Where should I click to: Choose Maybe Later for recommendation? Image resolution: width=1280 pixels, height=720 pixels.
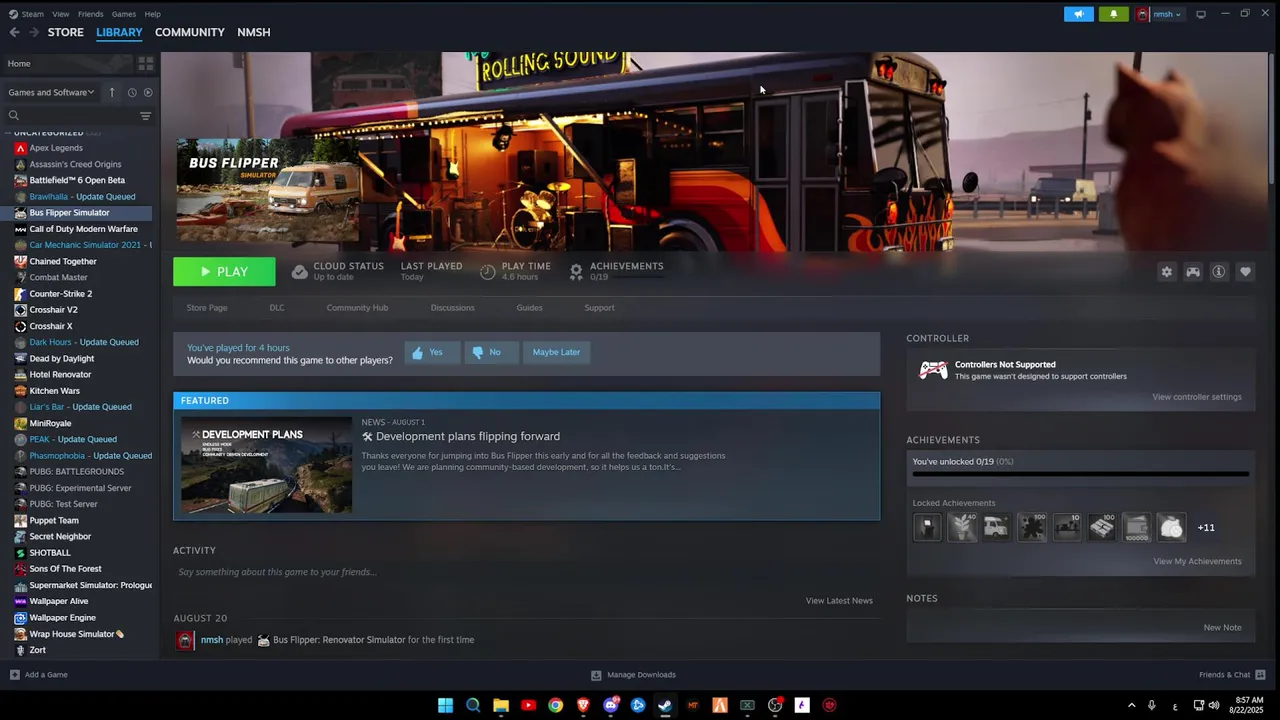(556, 352)
